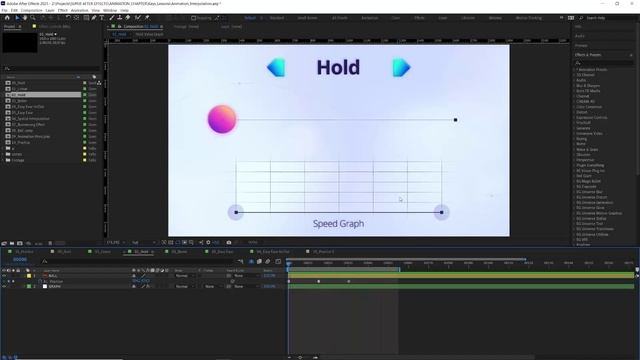Select the Brush tool
Screen dimensions: 640x360
pyautogui.click(x=112, y=18)
